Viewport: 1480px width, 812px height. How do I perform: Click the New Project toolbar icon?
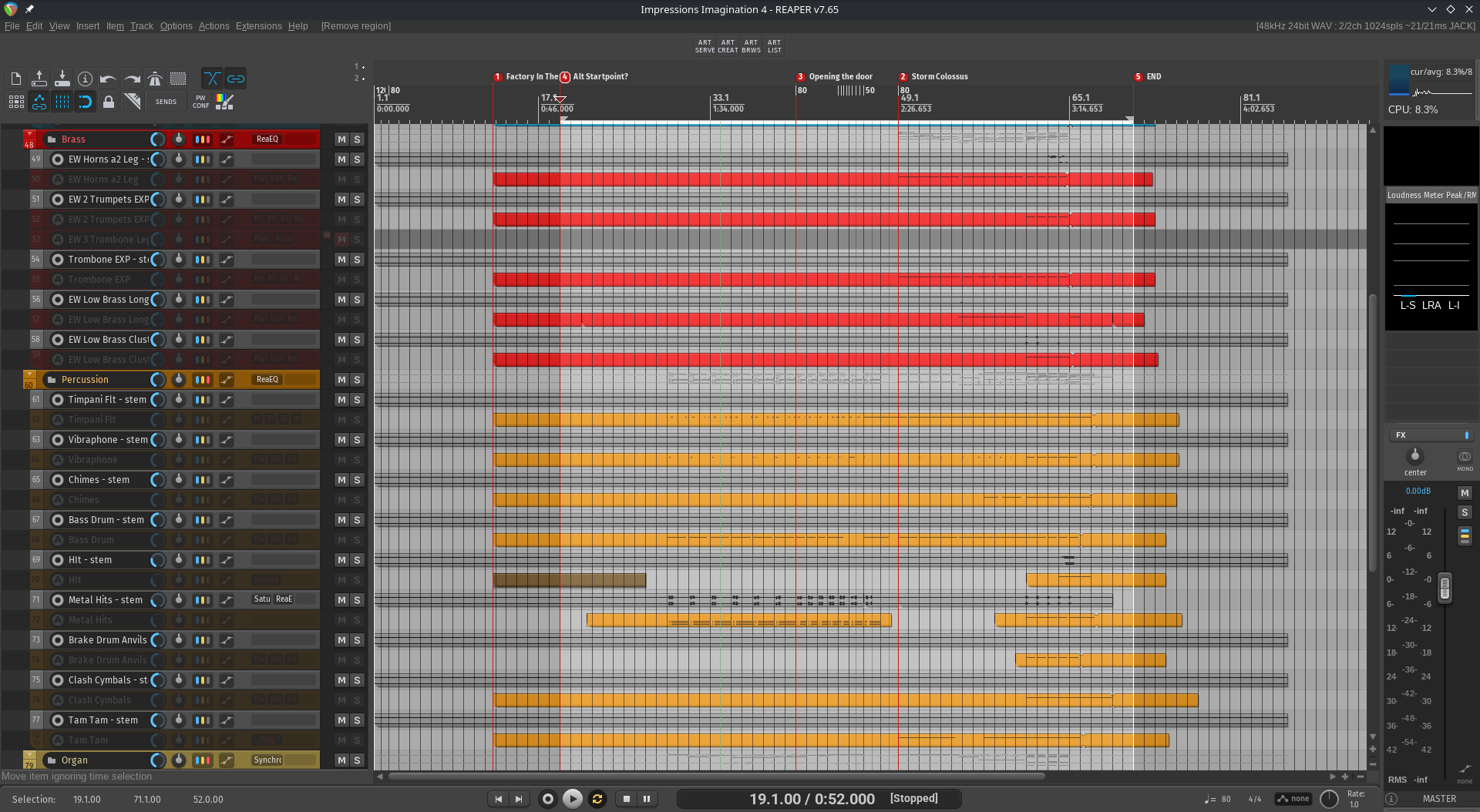click(15, 79)
